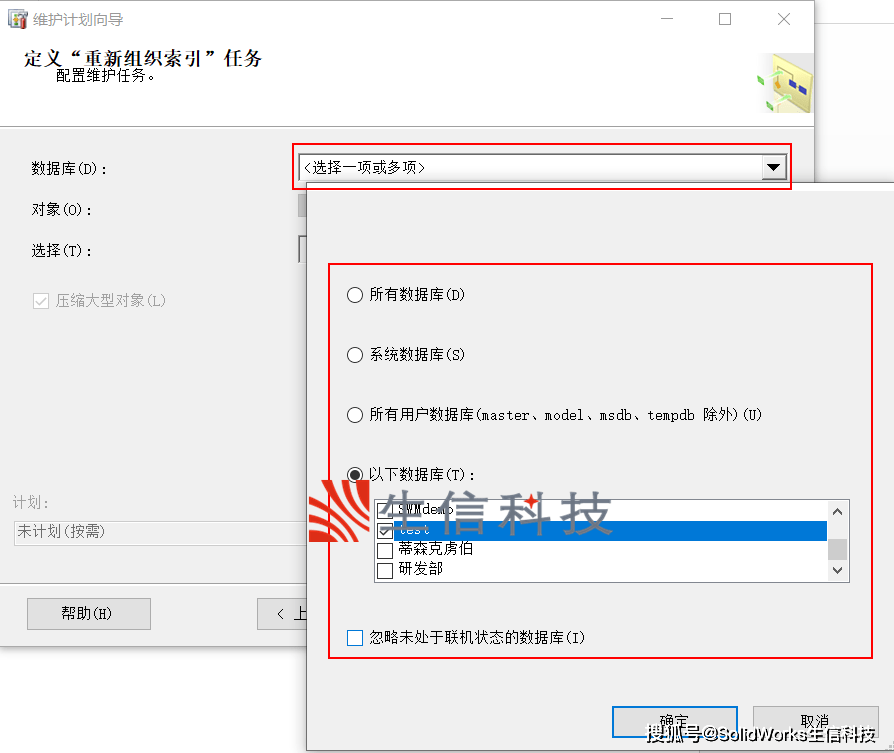The image size is (894, 753).
Task: Click the 取消 button
Action: 815,722
